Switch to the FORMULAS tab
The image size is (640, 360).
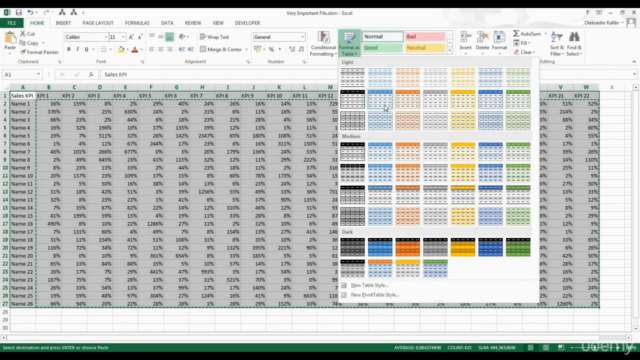pos(137,23)
